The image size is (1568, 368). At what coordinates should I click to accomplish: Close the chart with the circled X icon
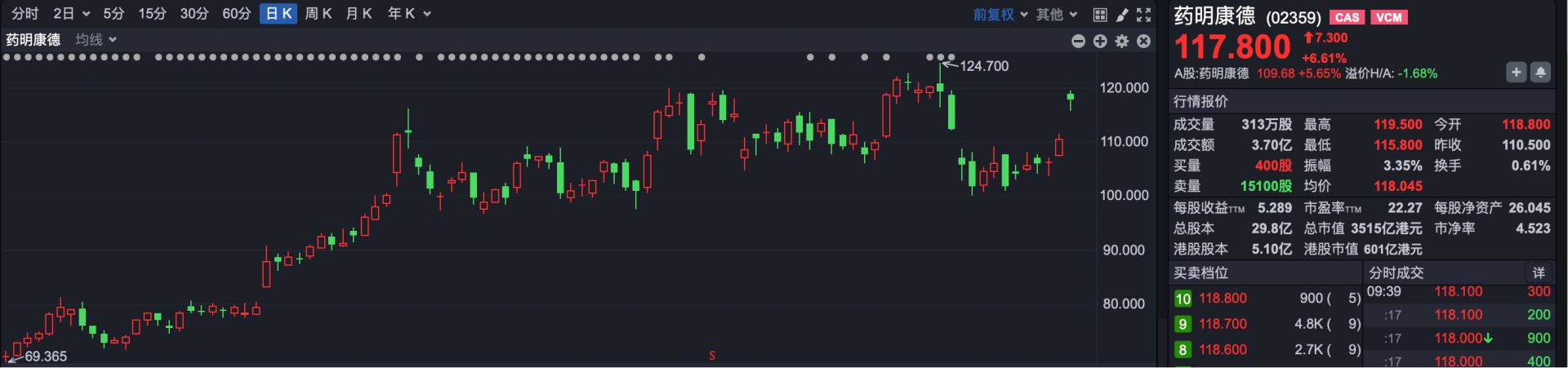pos(1144,41)
